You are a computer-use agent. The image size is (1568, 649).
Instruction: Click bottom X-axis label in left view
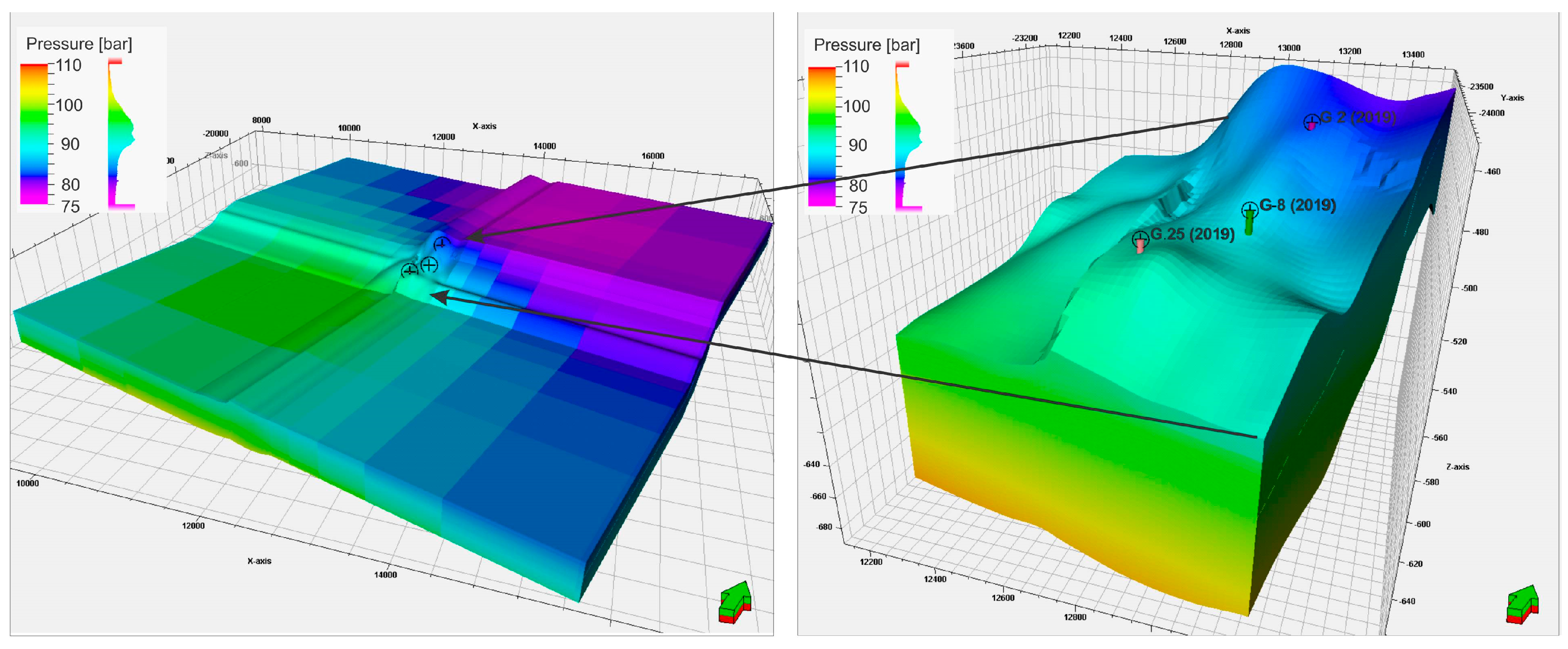[x=259, y=561]
